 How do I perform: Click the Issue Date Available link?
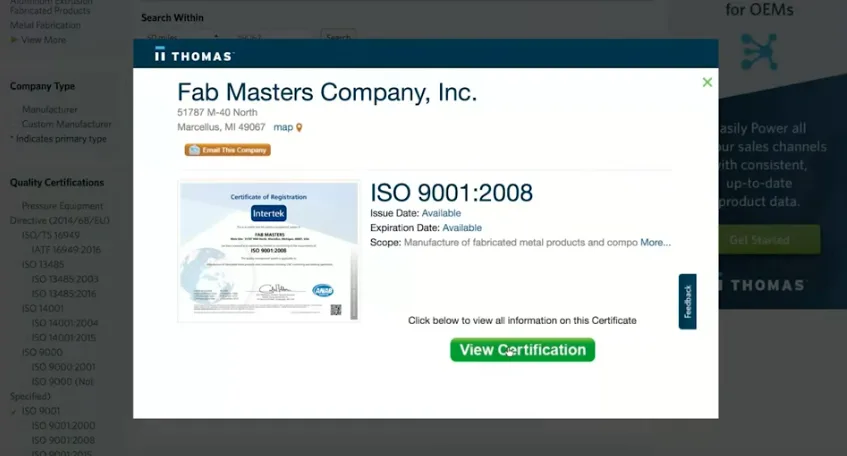(x=441, y=213)
